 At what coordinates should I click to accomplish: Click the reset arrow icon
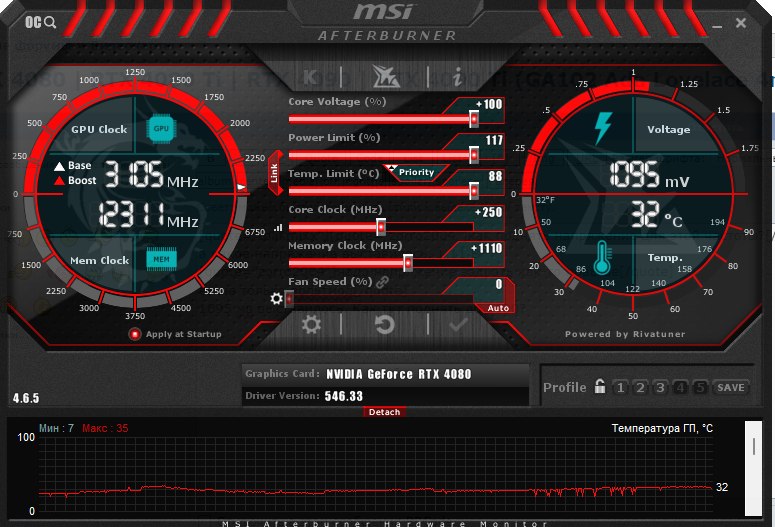click(385, 325)
